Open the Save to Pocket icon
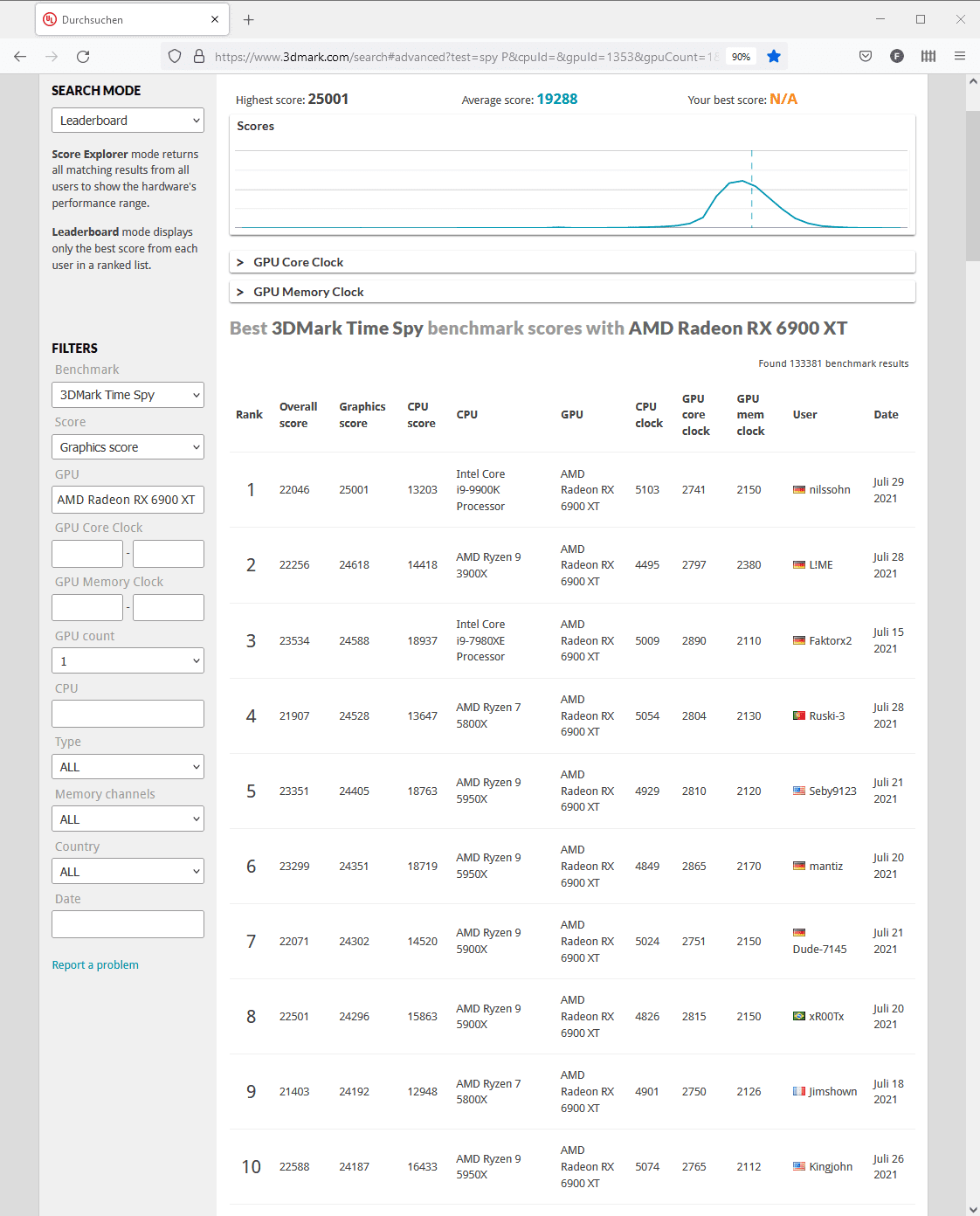 click(866, 57)
